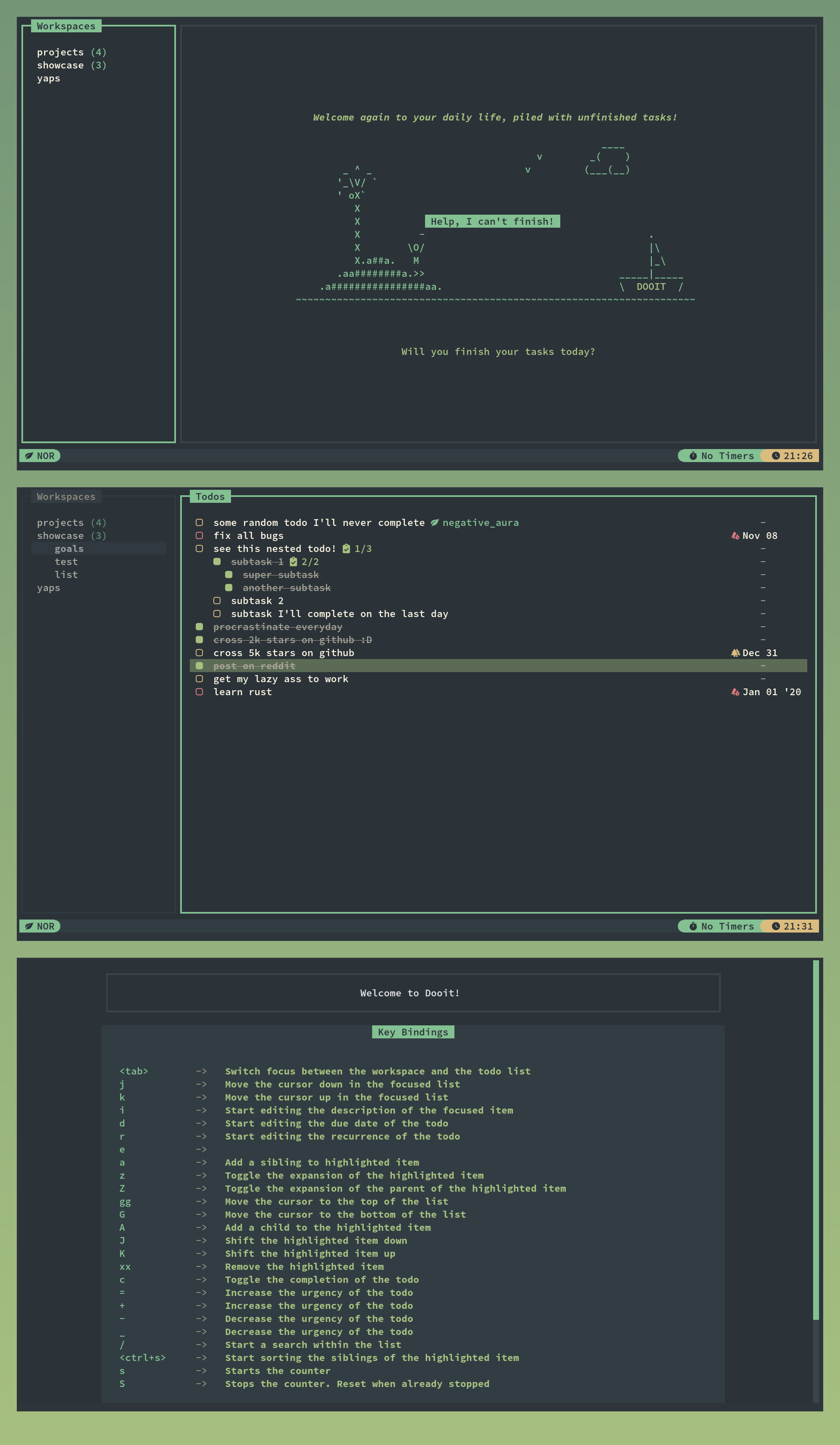This screenshot has width=840, height=1445.
Task: Select the Workspaces panel title
Action: [x=66, y=497]
